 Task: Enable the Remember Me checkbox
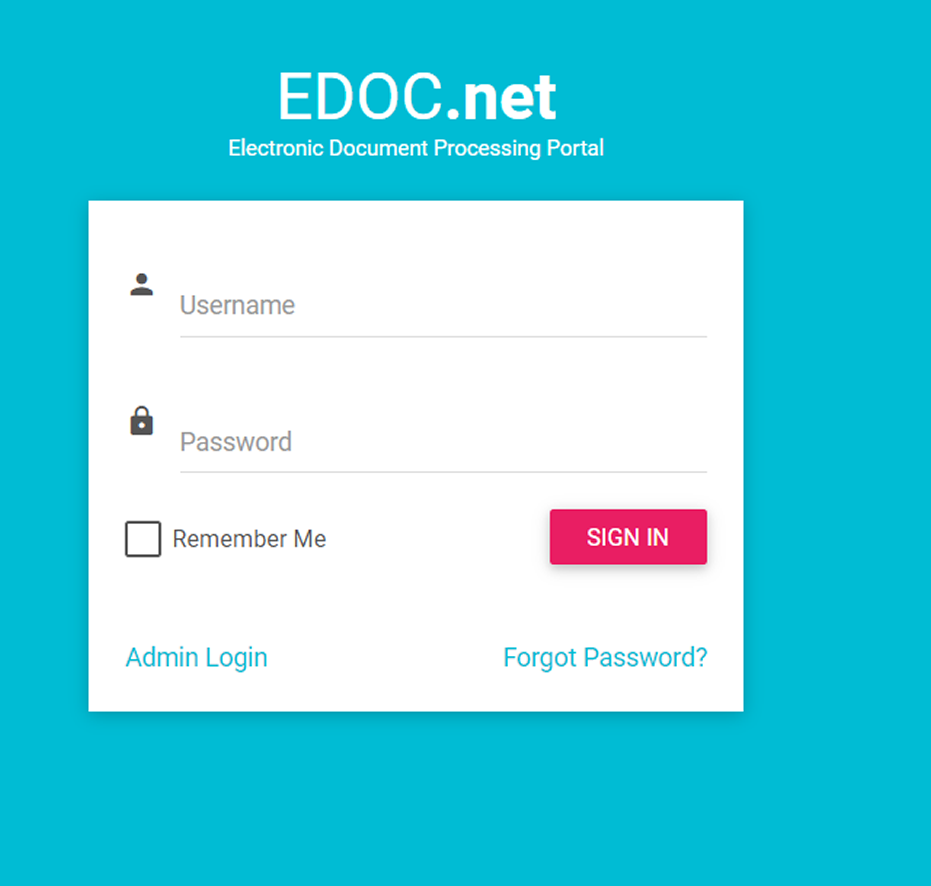pos(143,539)
